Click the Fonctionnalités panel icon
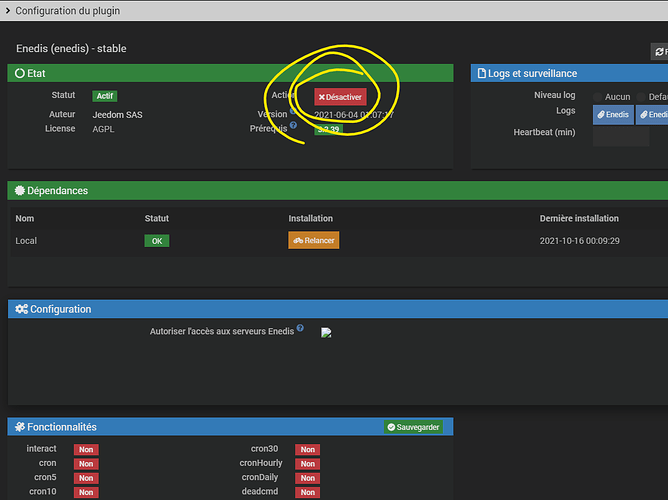This screenshot has height=500, width=668. [20, 427]
